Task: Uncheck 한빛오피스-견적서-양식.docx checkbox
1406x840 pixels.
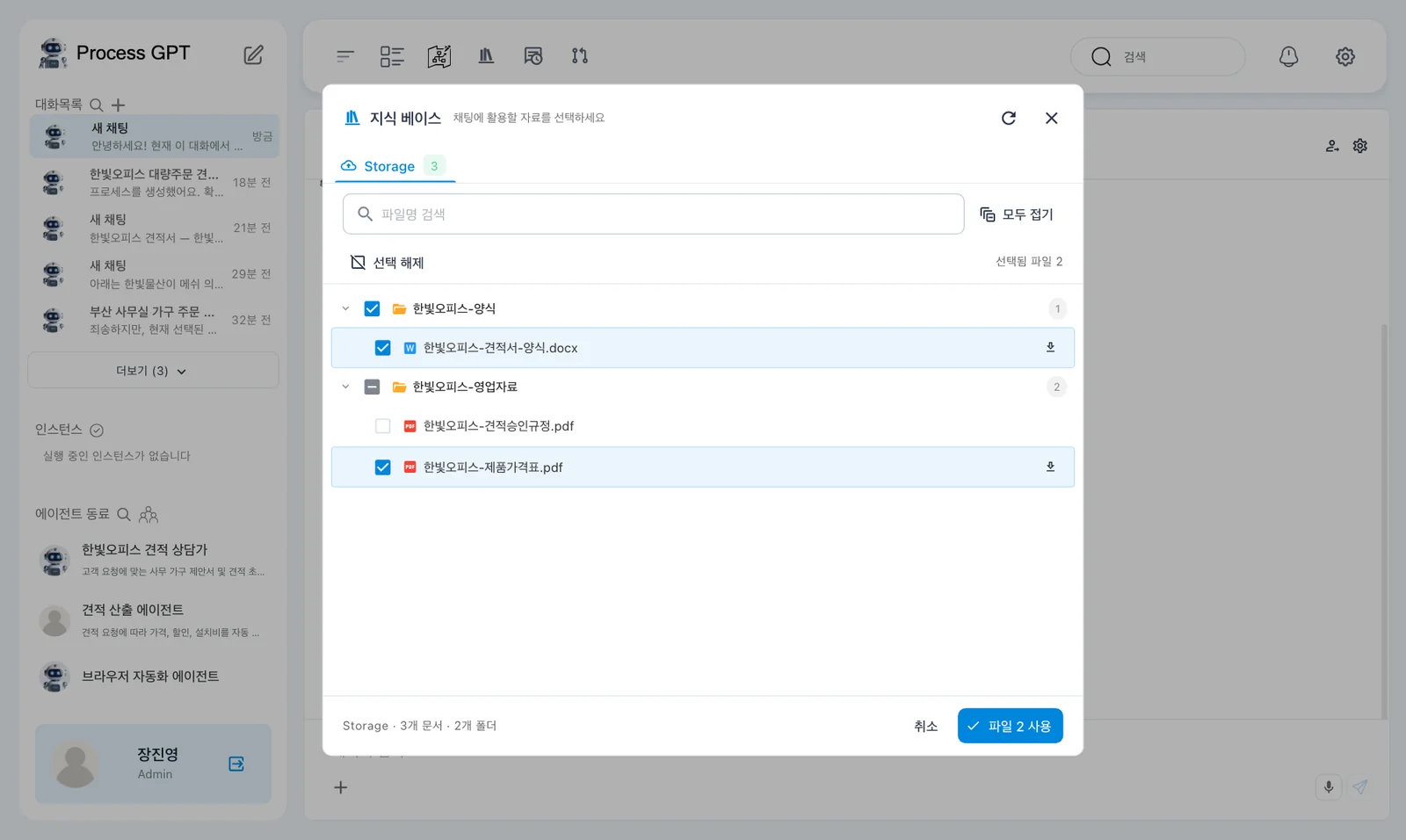Action: 382,348
